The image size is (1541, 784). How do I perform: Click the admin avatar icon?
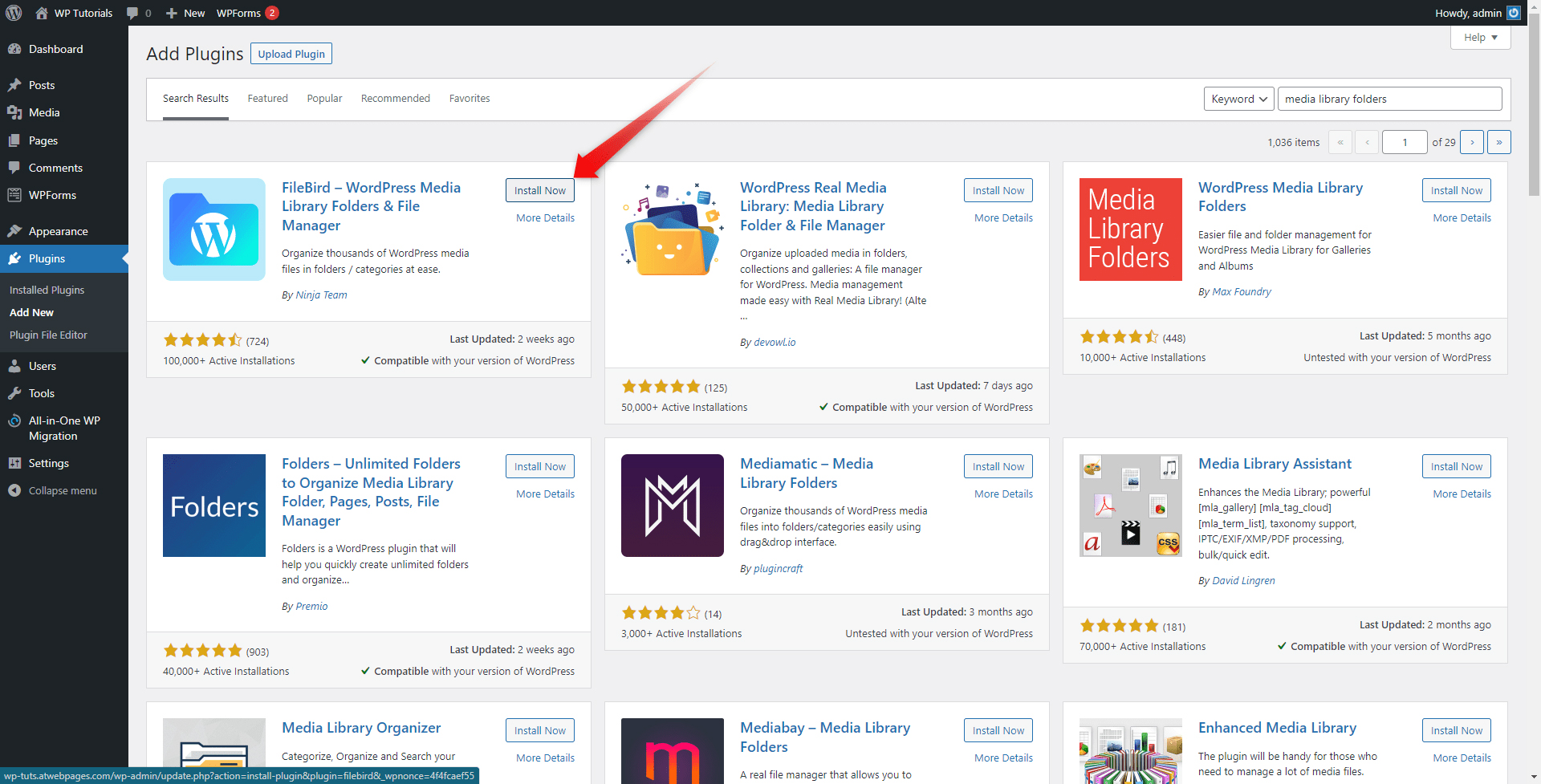(x=1514, y=13)
